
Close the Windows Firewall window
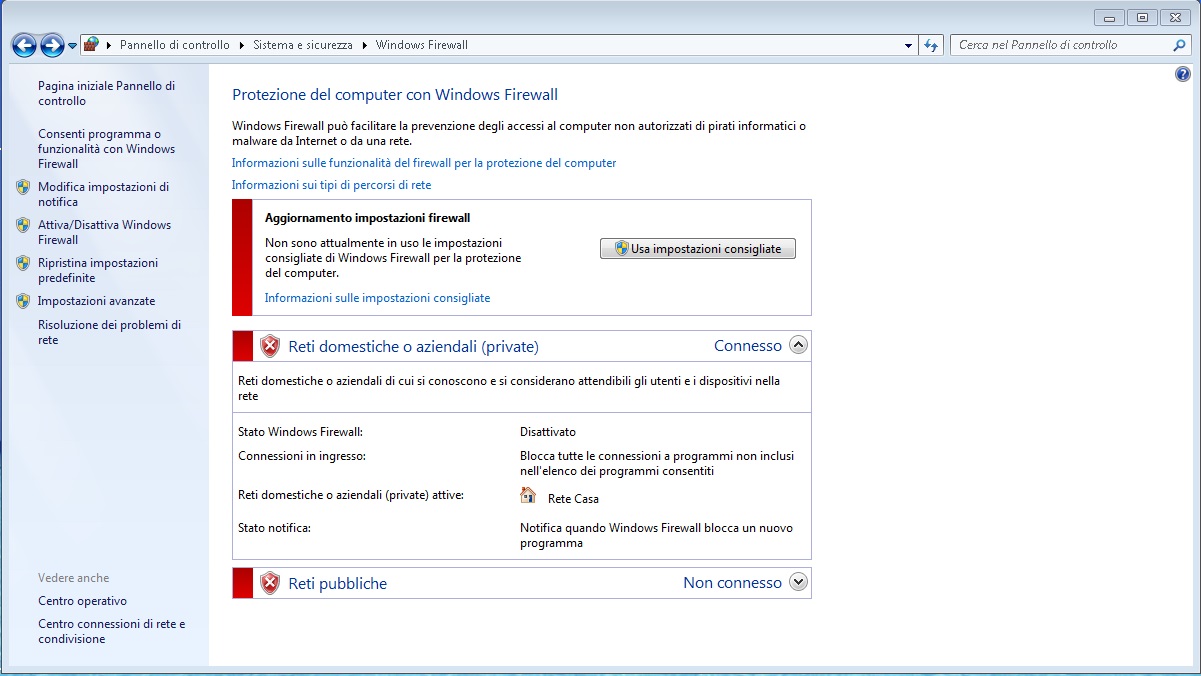[1177, 17]
